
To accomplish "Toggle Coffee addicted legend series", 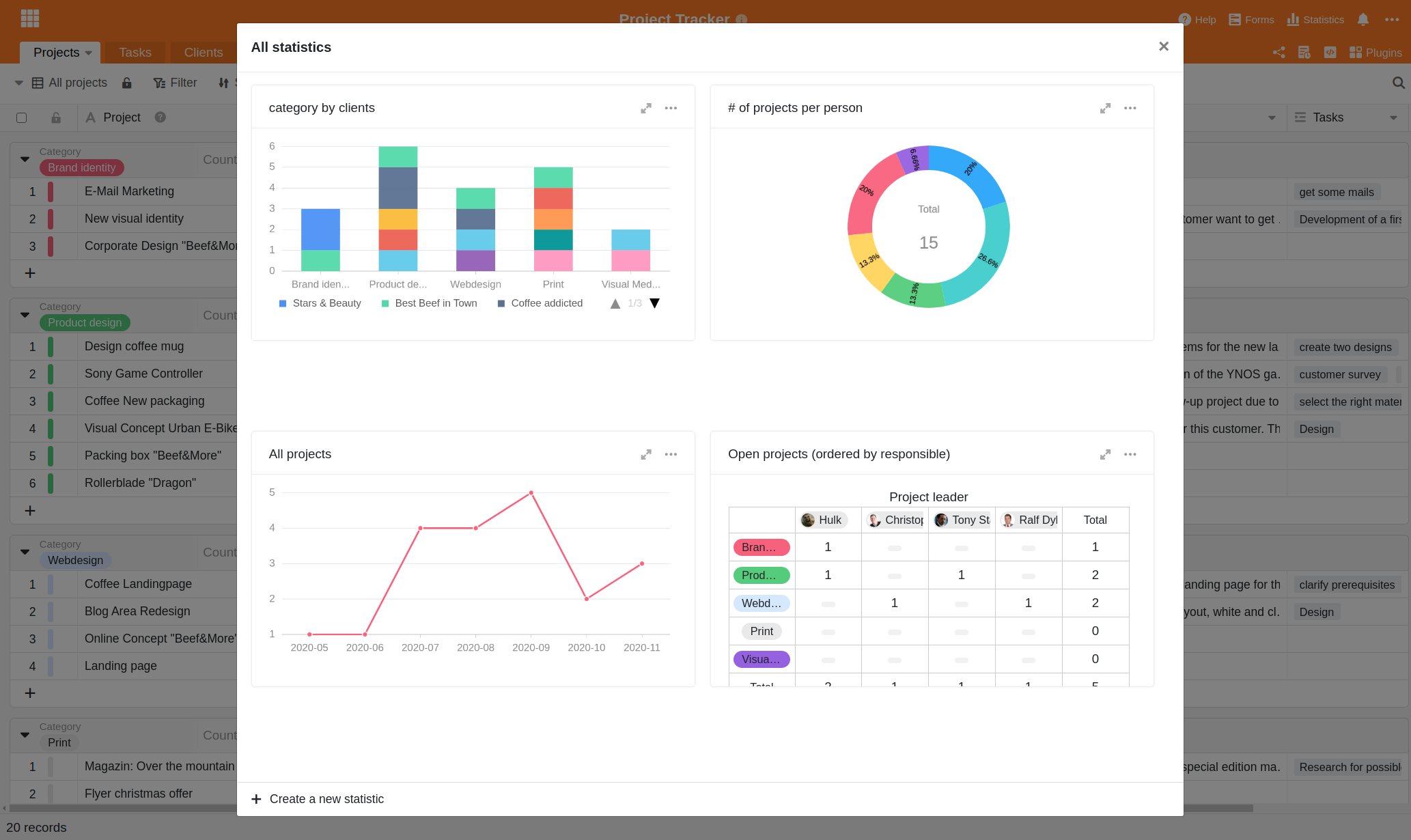I will 540,303.
